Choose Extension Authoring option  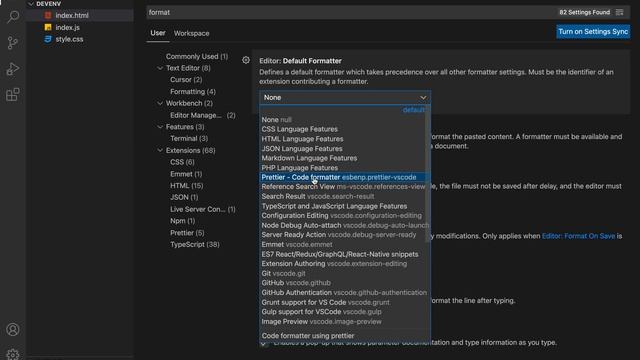[x=343, y=264]
